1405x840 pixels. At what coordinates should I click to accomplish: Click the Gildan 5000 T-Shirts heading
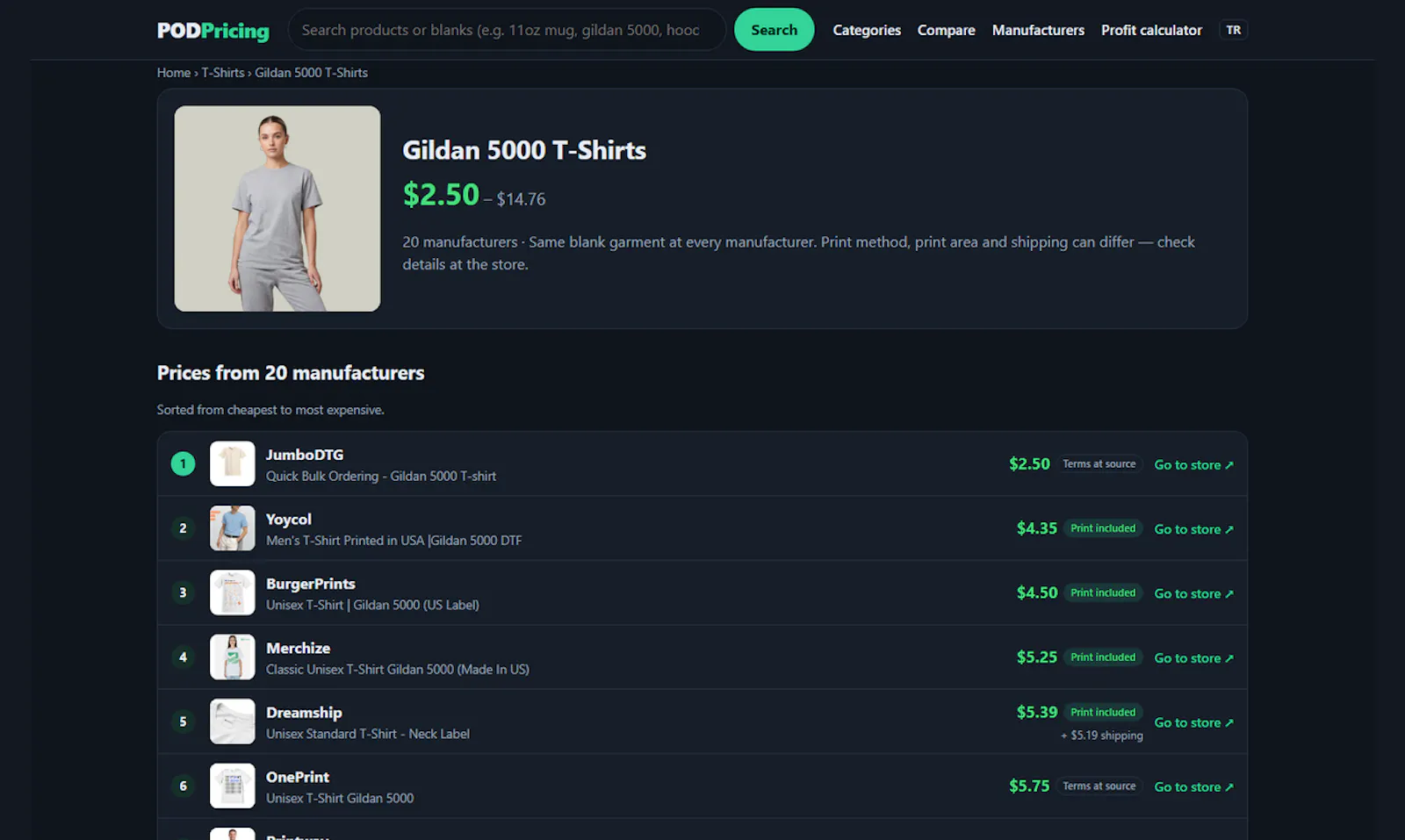click(x=524, y=150)
